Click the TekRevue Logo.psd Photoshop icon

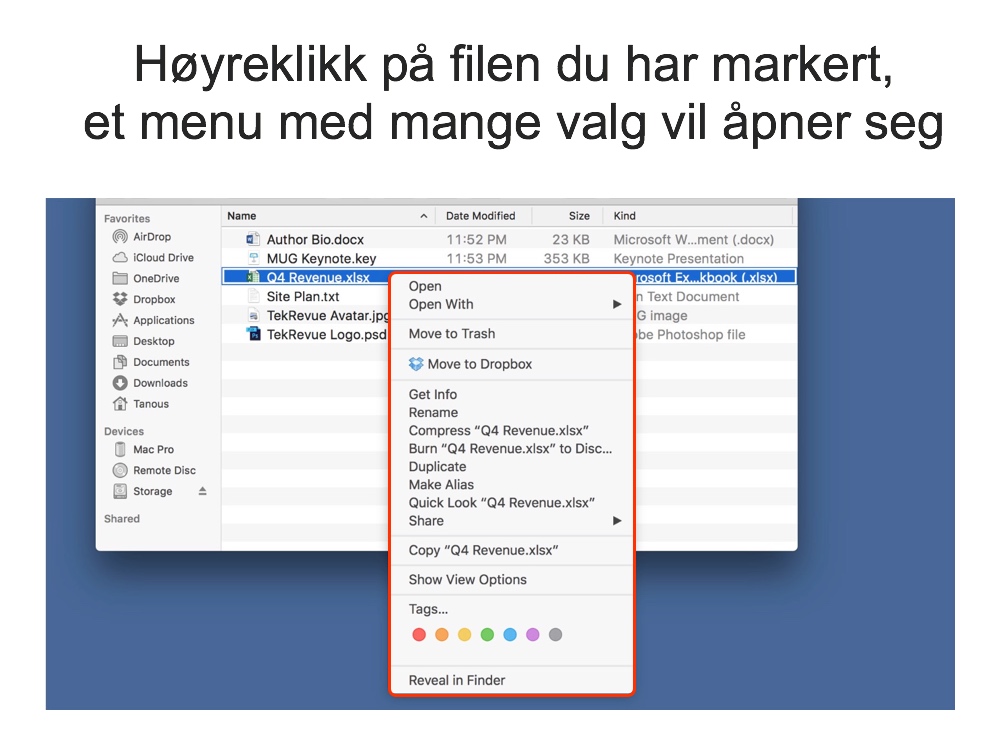253,335
